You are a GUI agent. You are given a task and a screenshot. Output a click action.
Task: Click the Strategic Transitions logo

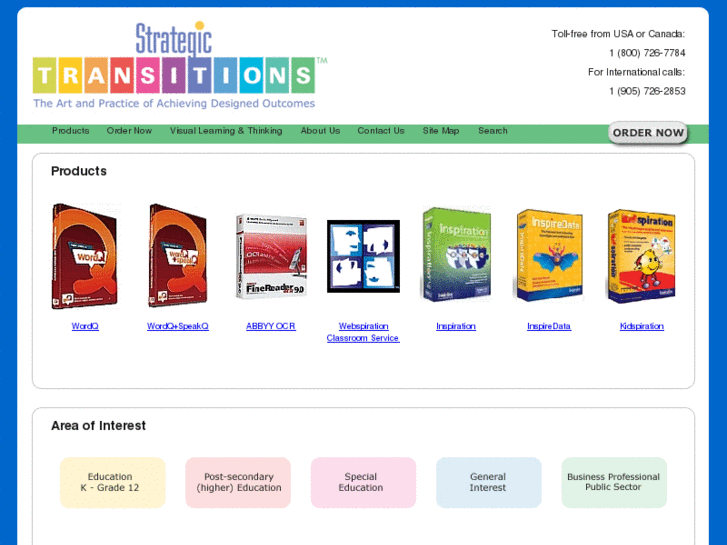pos(180,65)
